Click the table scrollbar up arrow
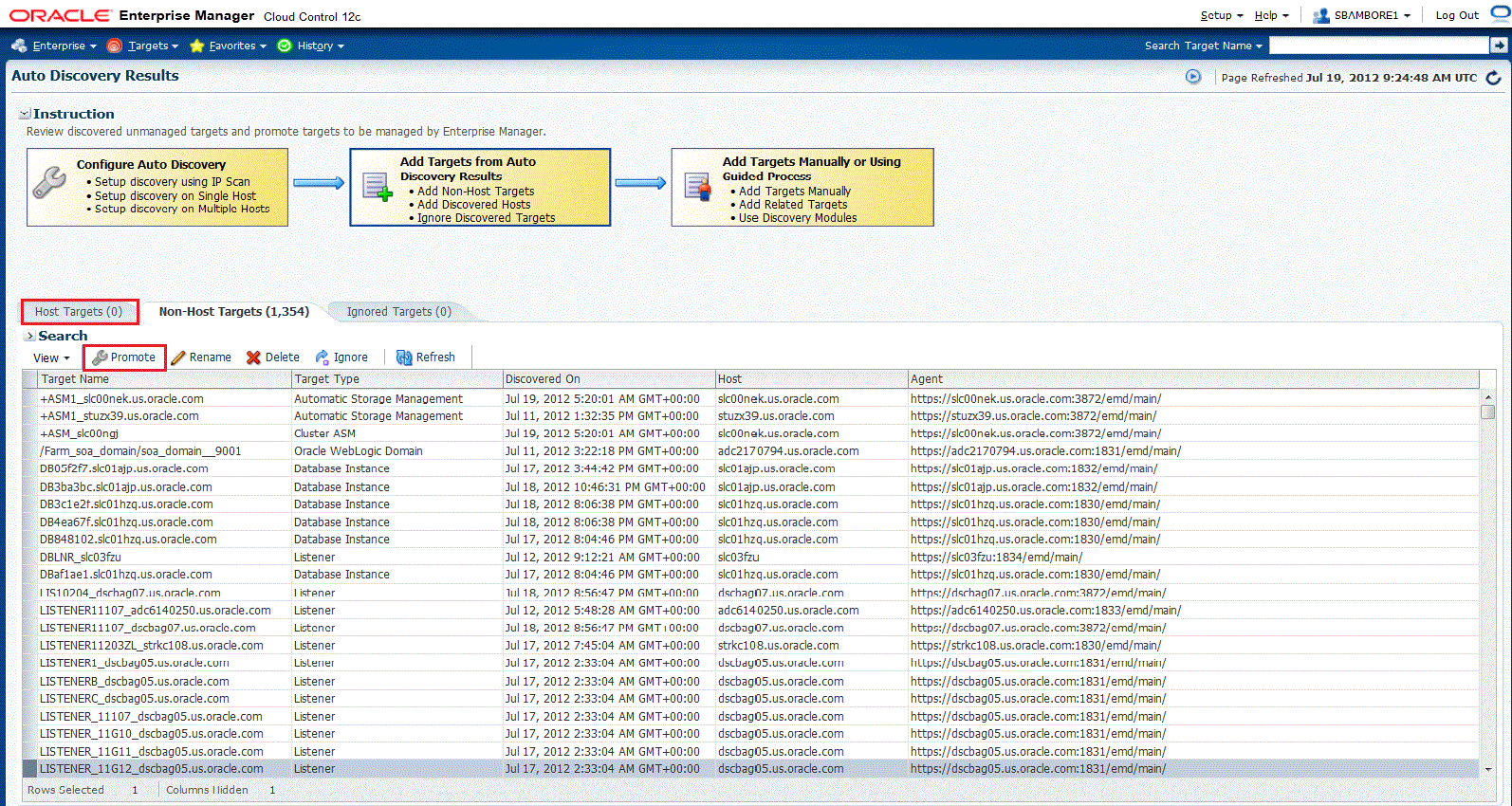 tap(1487, 397)
